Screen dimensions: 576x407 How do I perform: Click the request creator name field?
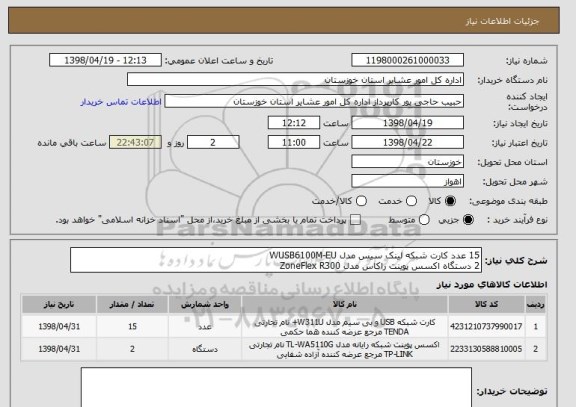[314, 101]
